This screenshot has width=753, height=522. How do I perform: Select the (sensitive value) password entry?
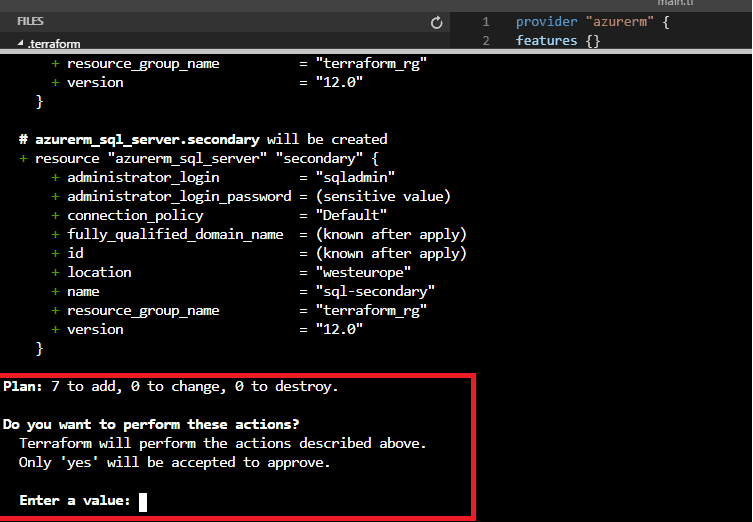(x=383, y=196)
